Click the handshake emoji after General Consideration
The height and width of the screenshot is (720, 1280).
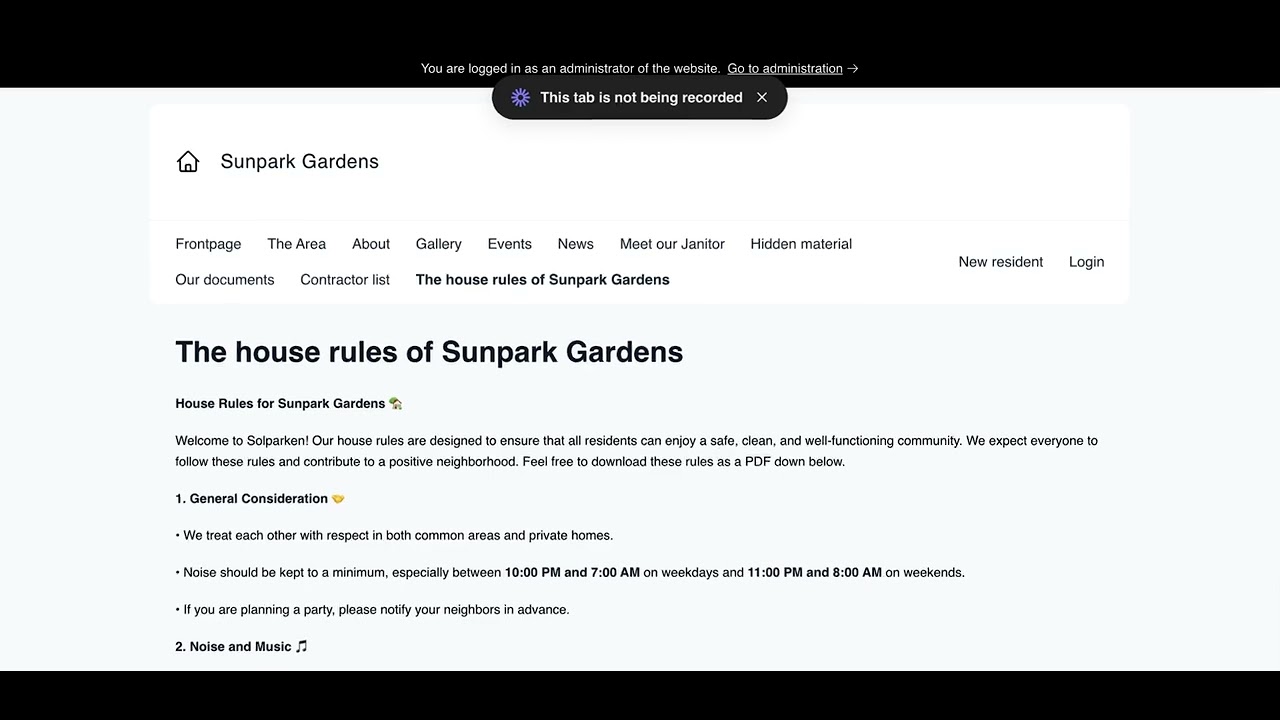click(338, 499)
